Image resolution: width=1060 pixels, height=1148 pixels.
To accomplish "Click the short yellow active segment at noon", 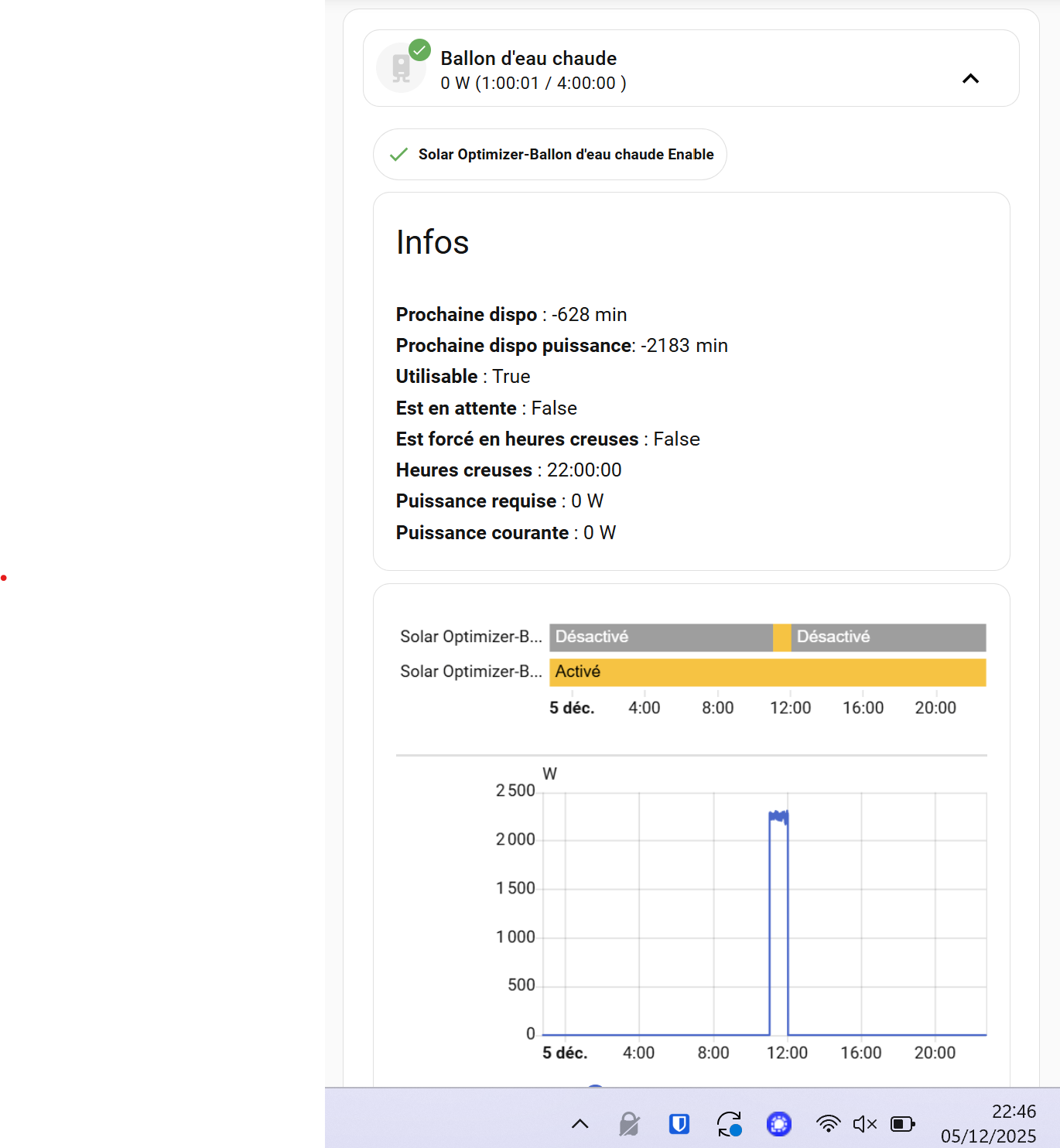I will point(781,637).
